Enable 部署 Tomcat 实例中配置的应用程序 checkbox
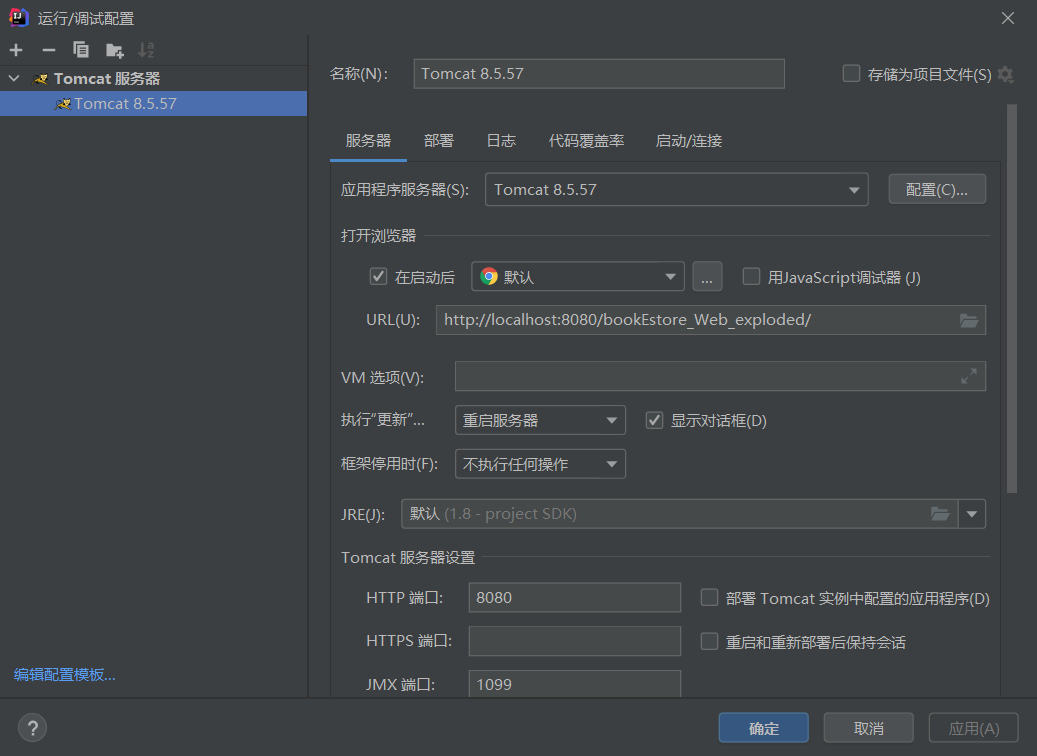The height and width of the screenshot is (756, 1037). click(710, 597)
